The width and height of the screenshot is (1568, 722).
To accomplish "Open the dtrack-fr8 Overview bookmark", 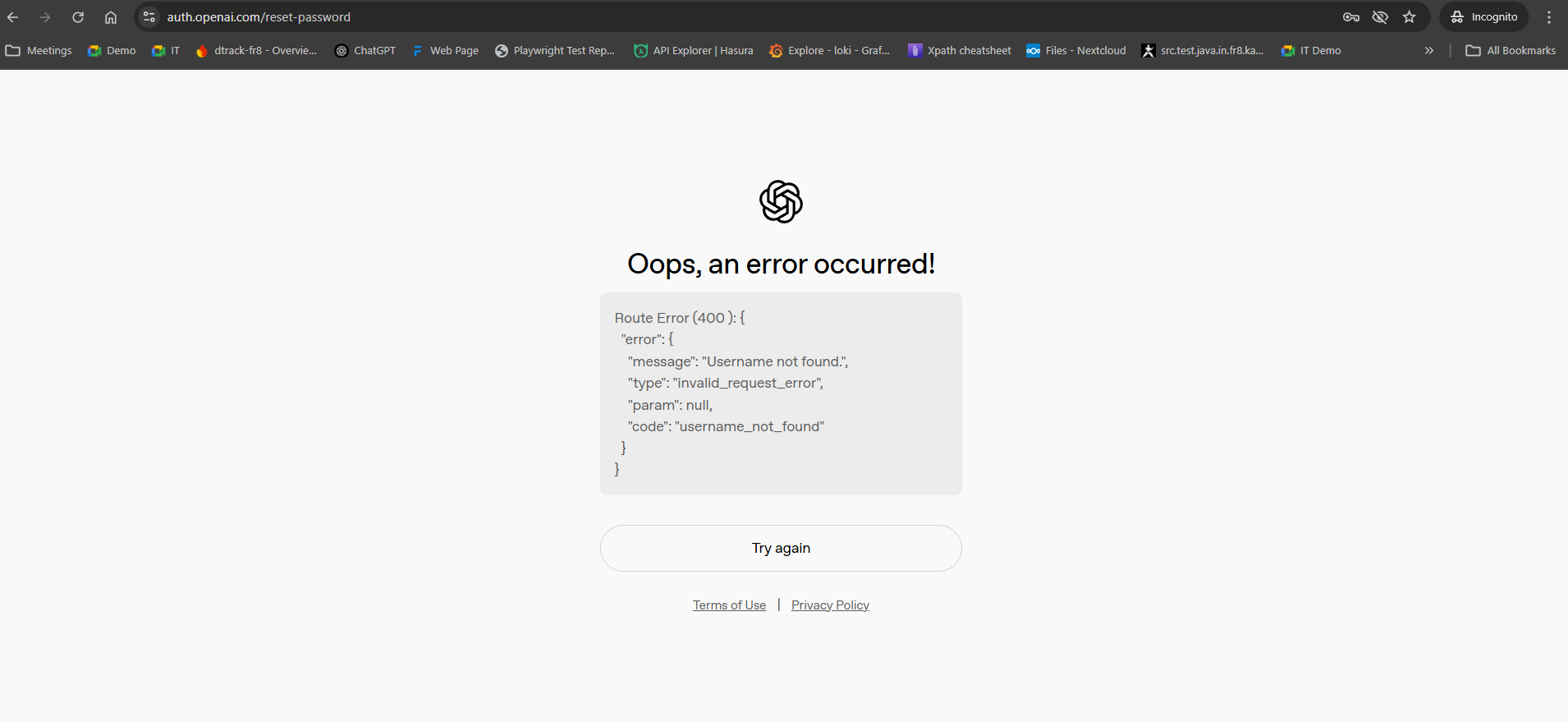I will 256,51.
